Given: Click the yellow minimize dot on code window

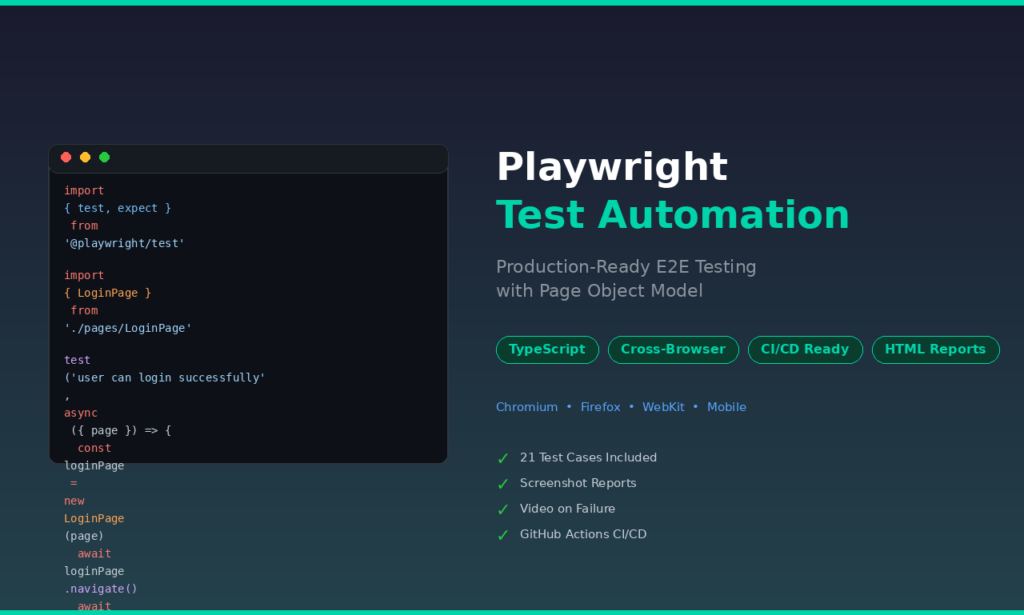Looking at the screenshot, I should pyautogui.click(x=85, y=157).
